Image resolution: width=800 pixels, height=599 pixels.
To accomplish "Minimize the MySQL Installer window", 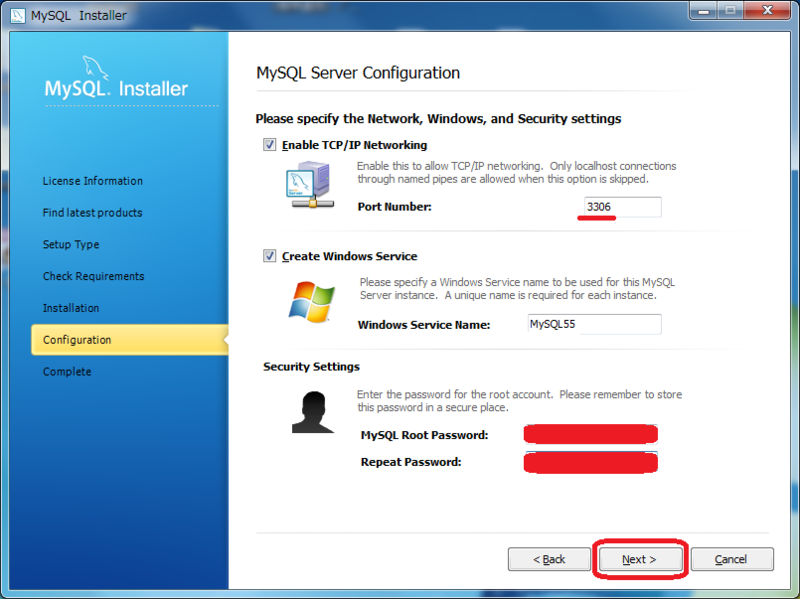I will pyautogui.click(x=704, y=11).
